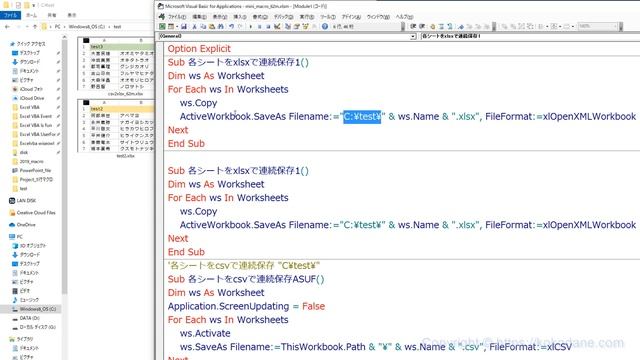640x360 pixels.
Task: Click the Explorer navigation pane scrollbar
Action: pos(64,167)
